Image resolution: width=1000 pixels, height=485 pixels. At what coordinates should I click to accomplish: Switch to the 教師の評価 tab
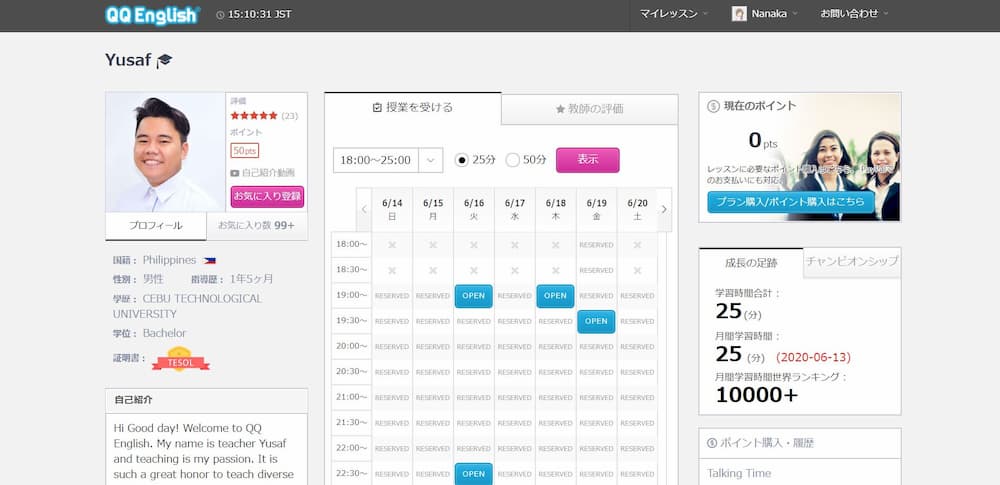589,109
